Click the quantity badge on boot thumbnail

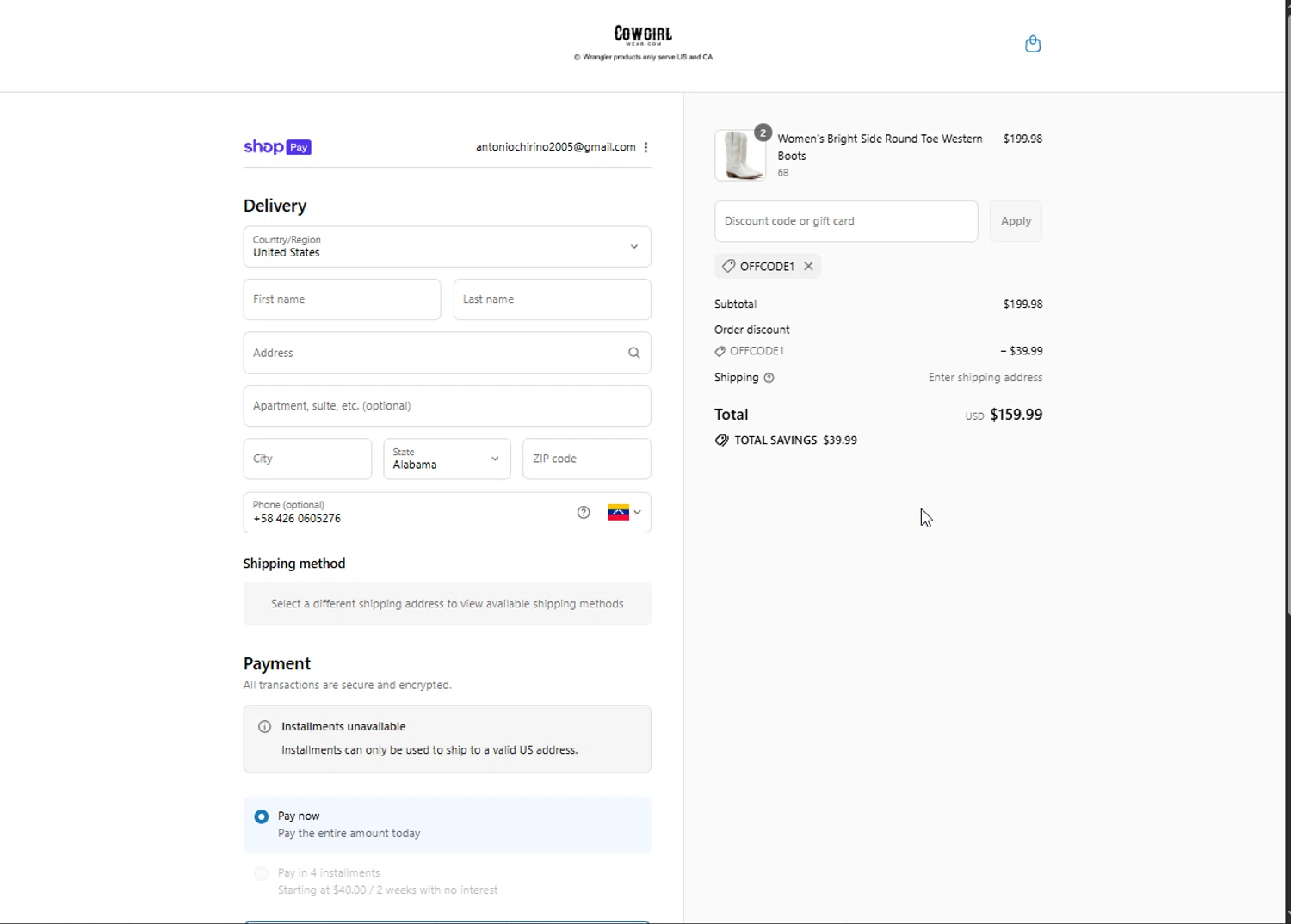coord(763,132)
